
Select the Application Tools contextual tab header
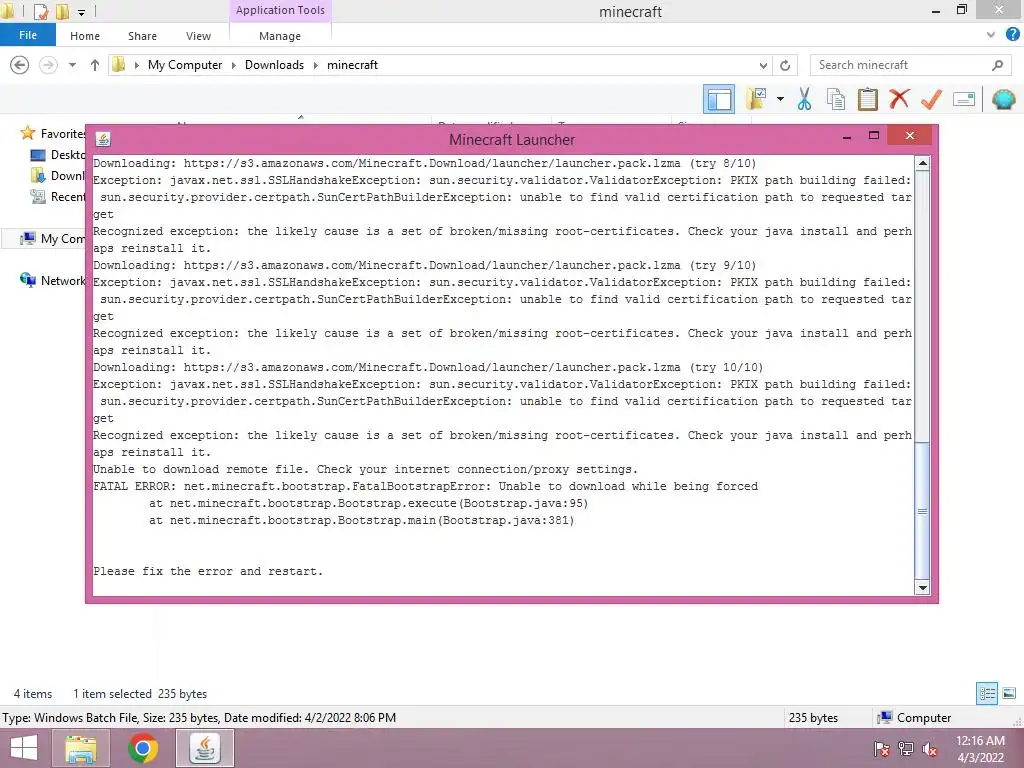coord(280,10)
